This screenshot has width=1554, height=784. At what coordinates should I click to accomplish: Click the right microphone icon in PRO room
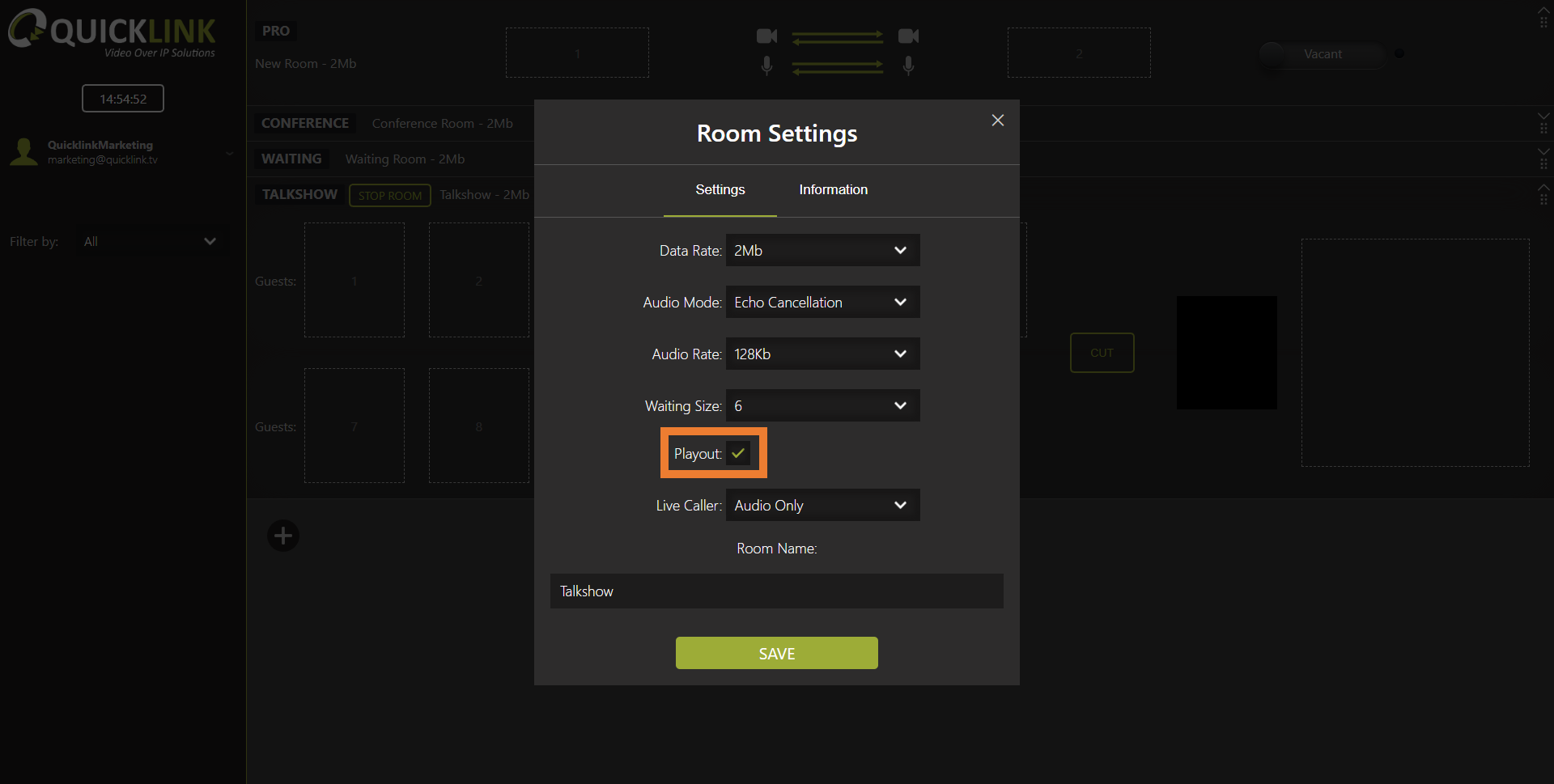(x=908, y=66)
